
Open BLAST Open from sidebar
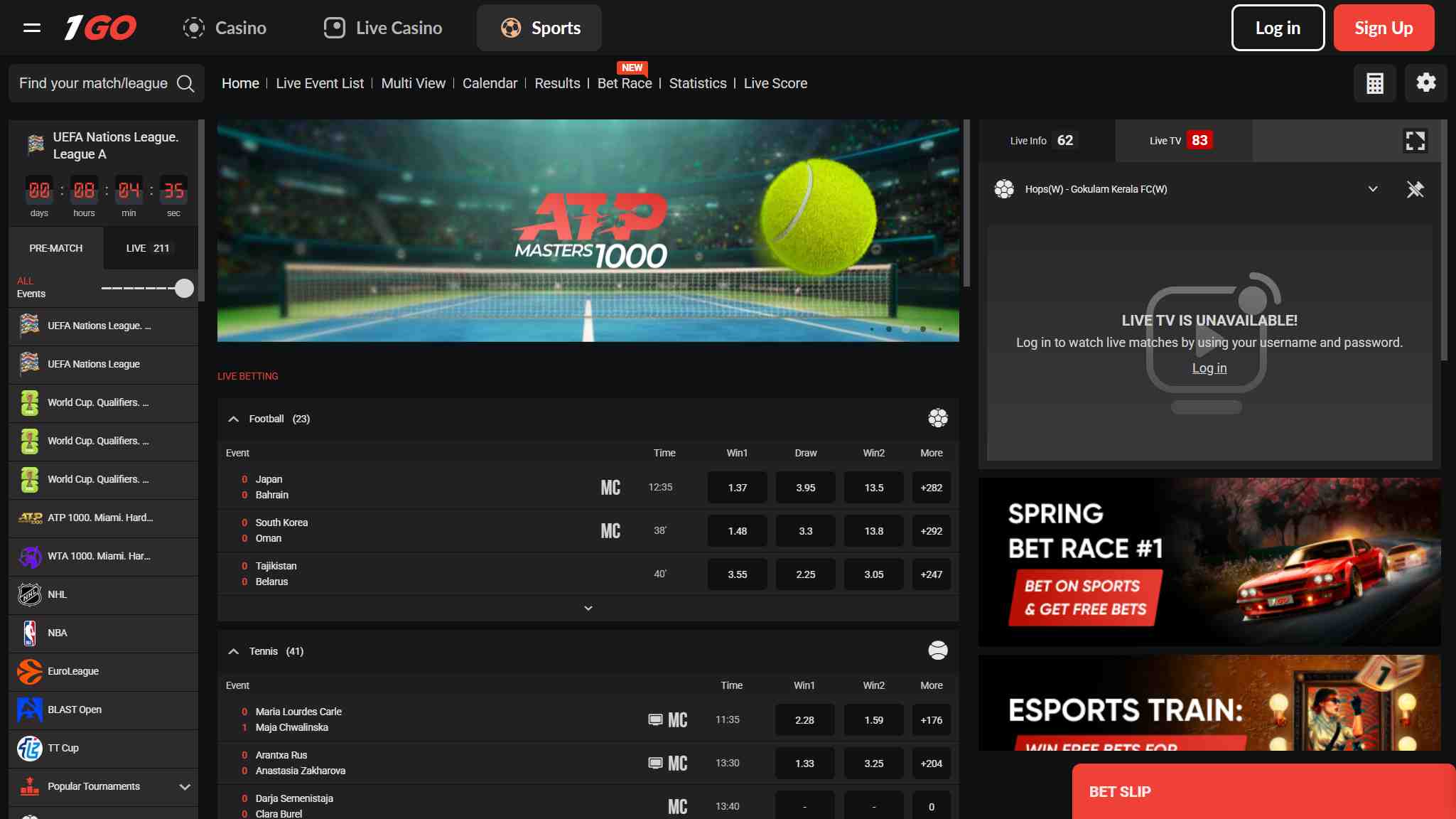[104, 710]
